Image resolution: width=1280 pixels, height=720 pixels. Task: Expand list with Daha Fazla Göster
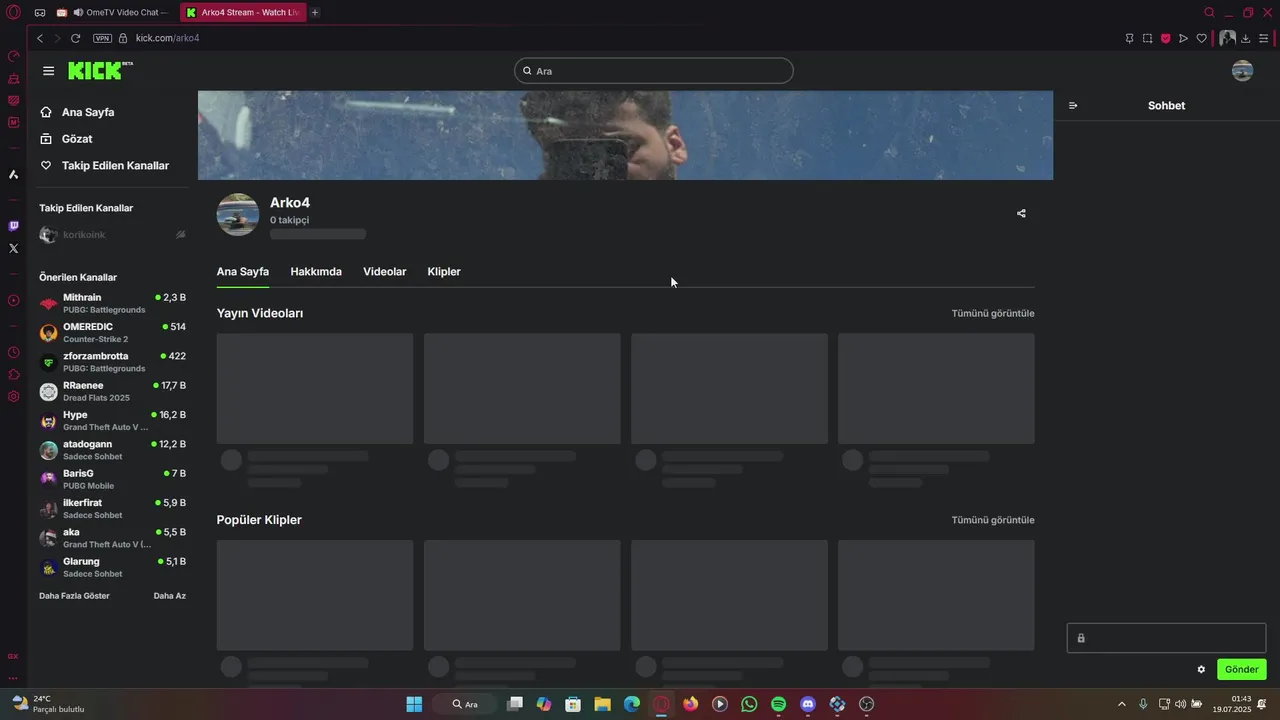74,596
